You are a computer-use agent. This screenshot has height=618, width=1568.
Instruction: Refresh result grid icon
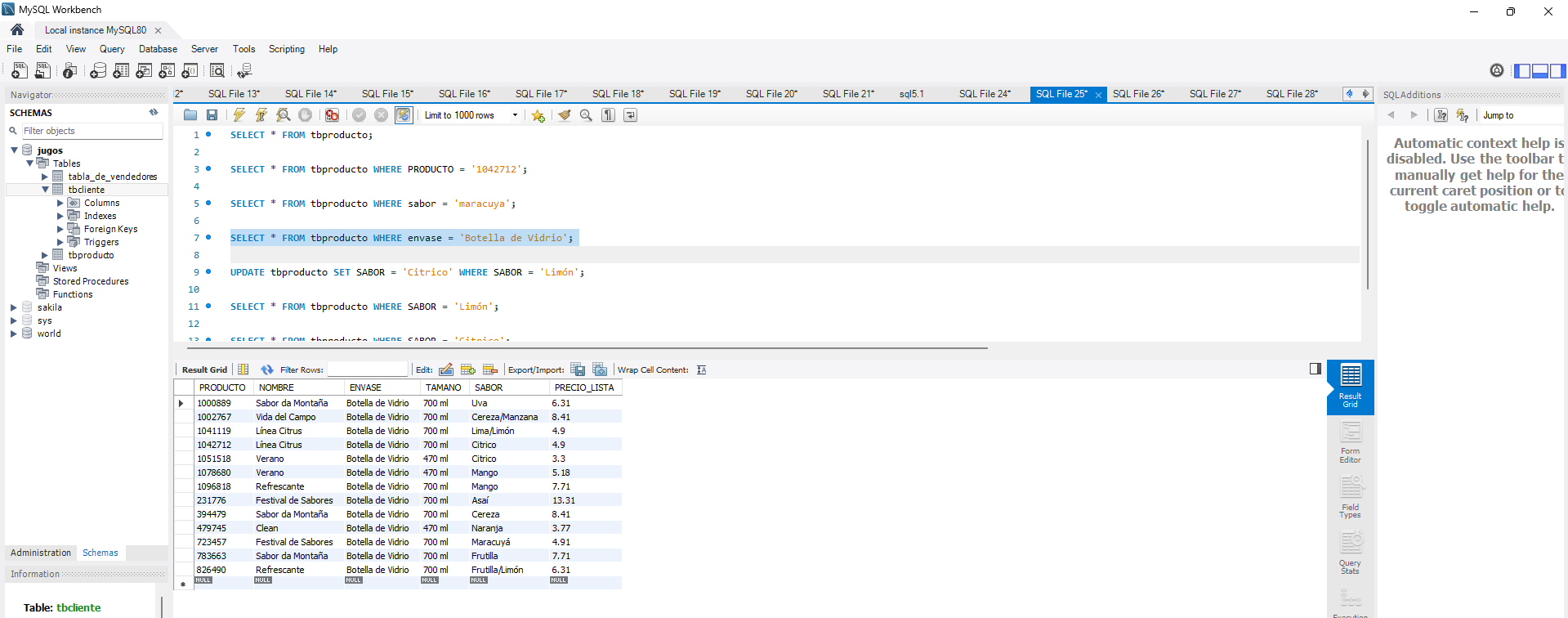(x=267, y=369)
